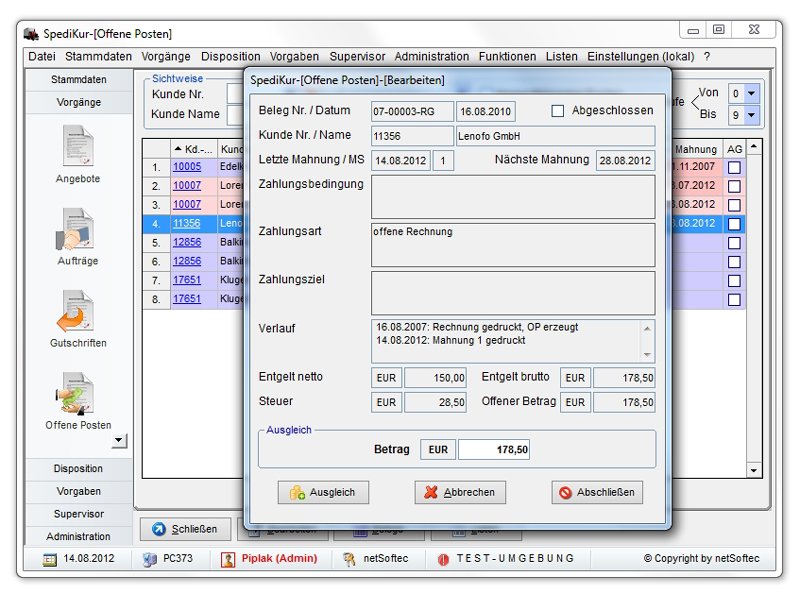Click the Zahlungsziel text field
Screen dimensions: 800x593
(x=513, y=293)
